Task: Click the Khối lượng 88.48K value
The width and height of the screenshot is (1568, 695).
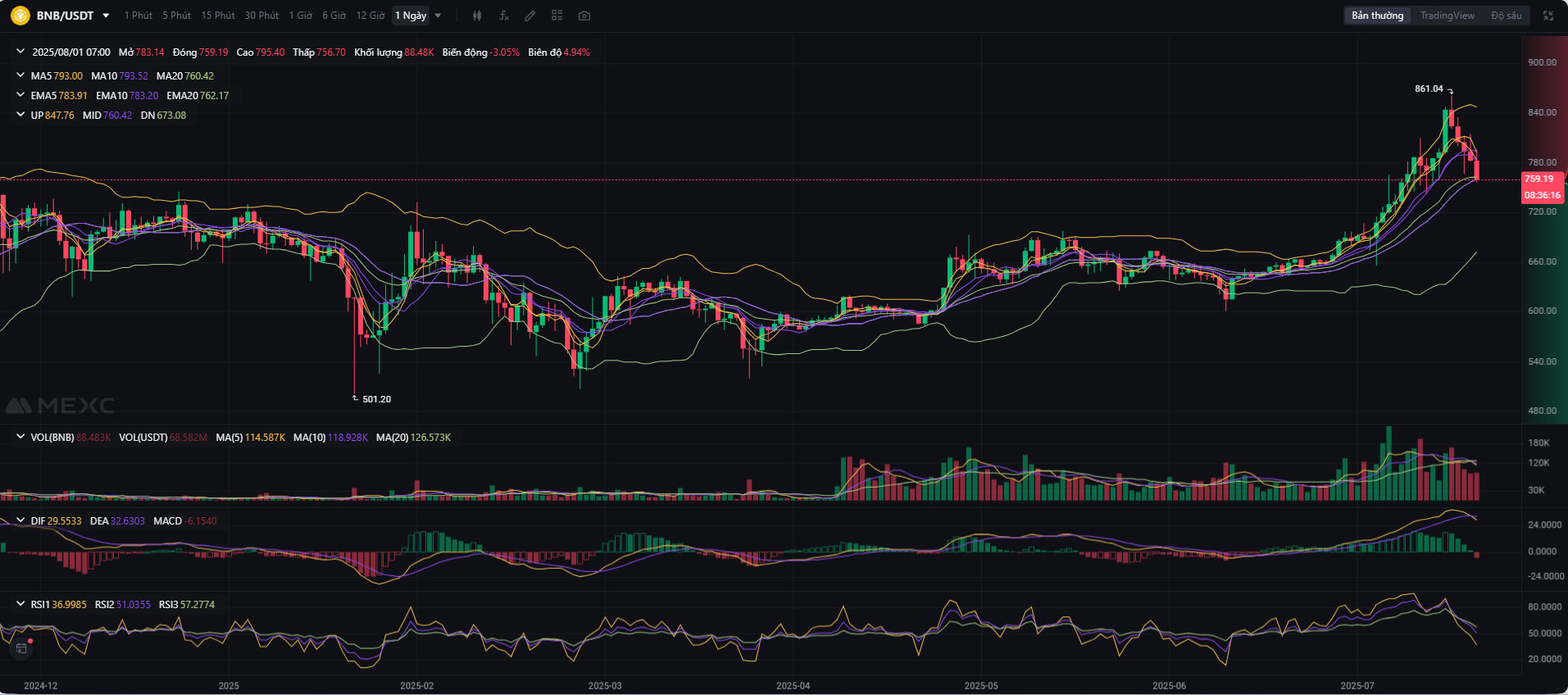Action: point(419,52)
